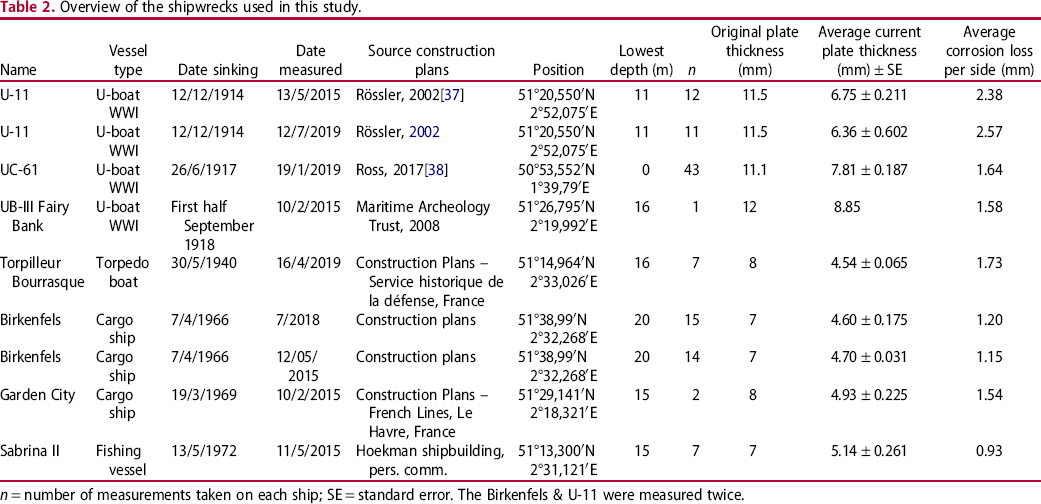
Task: Click the Average corrosion loss header
Action: 991,51
